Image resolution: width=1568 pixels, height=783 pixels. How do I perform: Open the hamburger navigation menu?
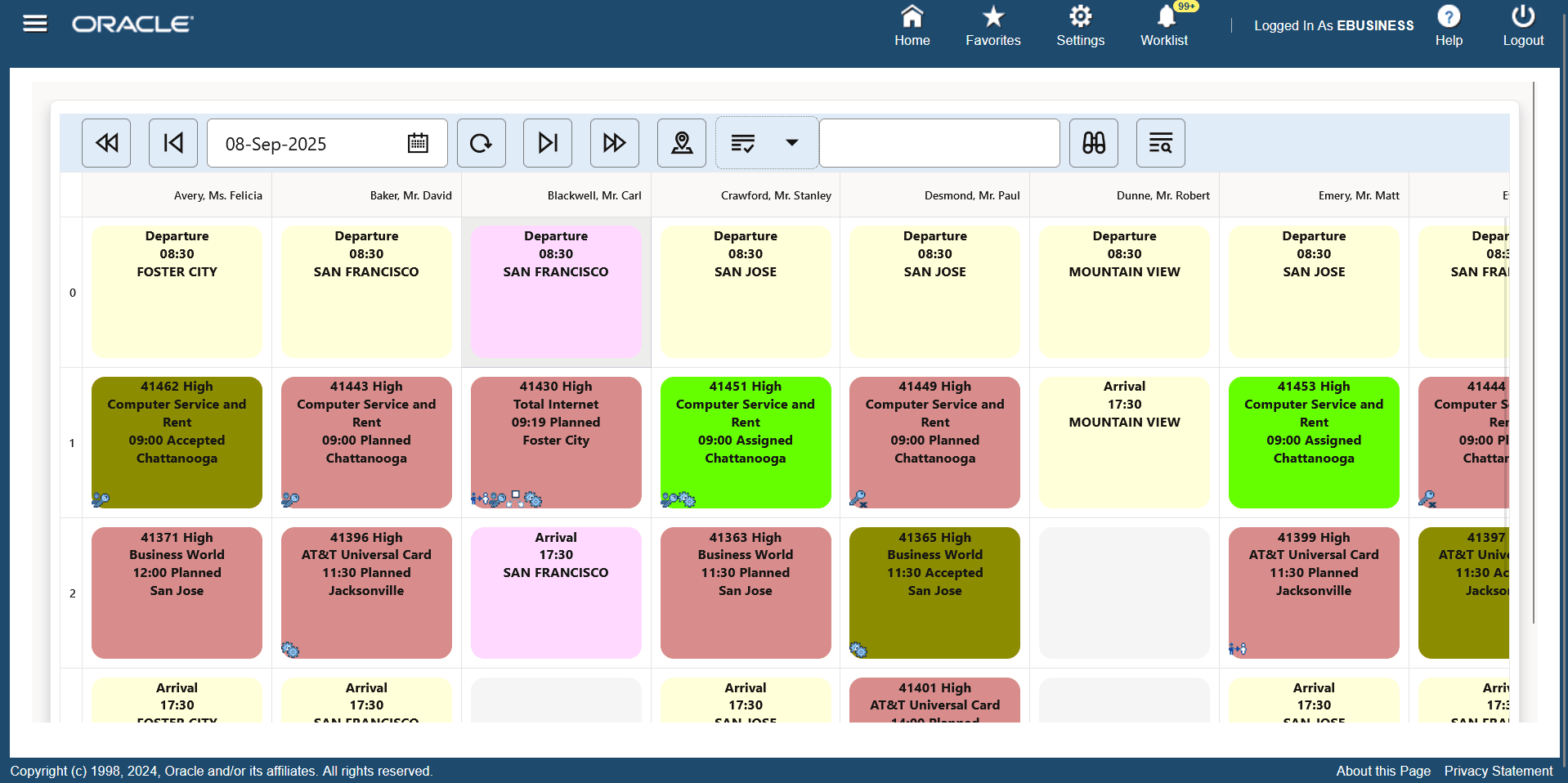point(34,23)
